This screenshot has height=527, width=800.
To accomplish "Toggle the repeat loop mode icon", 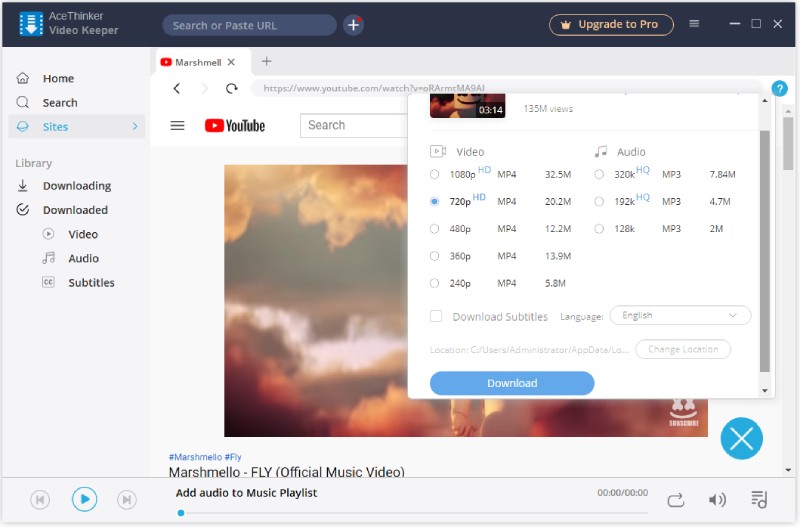I will click(676, 500).
